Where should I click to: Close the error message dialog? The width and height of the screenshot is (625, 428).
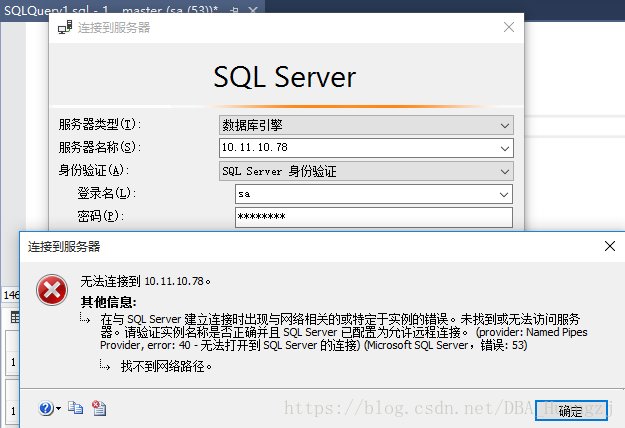coord(609,246)
